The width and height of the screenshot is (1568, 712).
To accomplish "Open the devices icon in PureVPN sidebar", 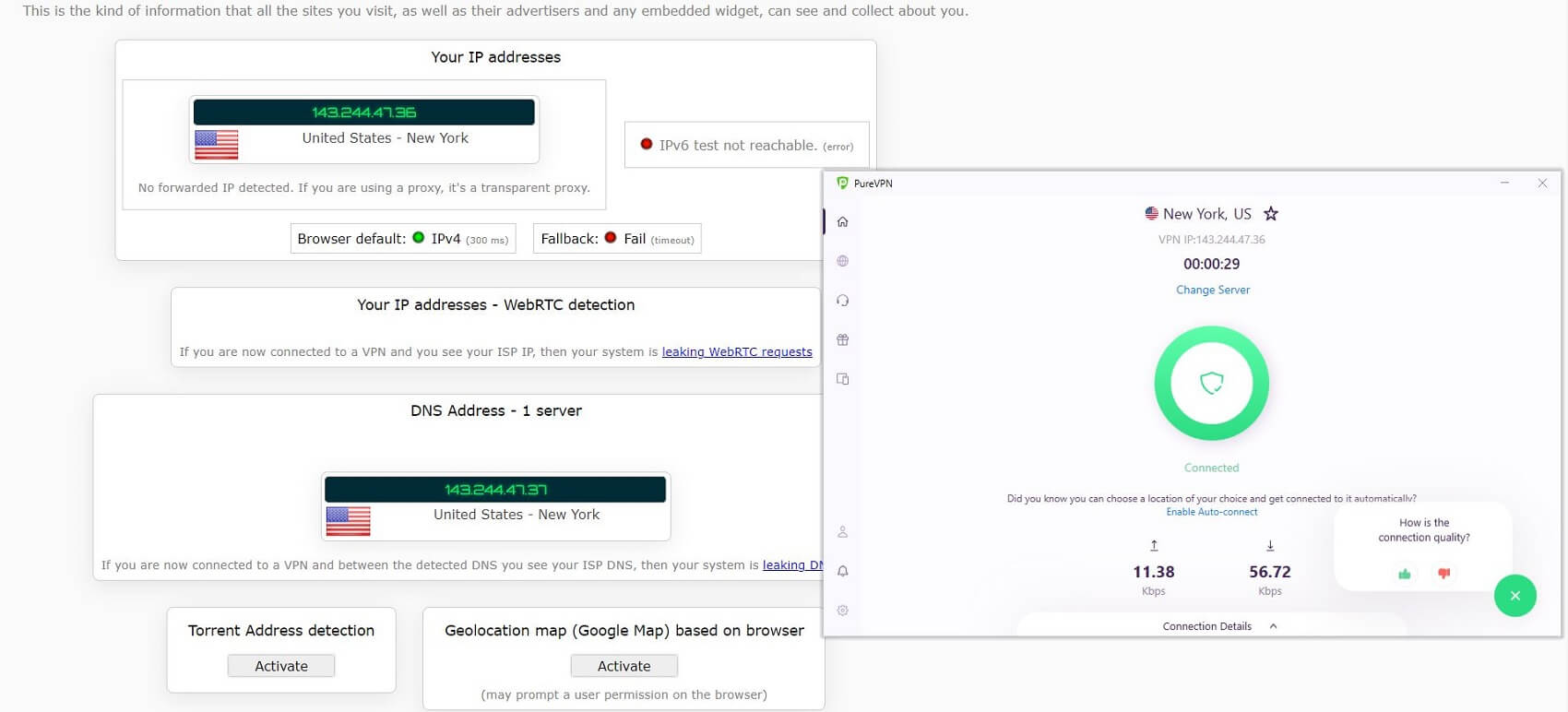I will tap(842, 379).
